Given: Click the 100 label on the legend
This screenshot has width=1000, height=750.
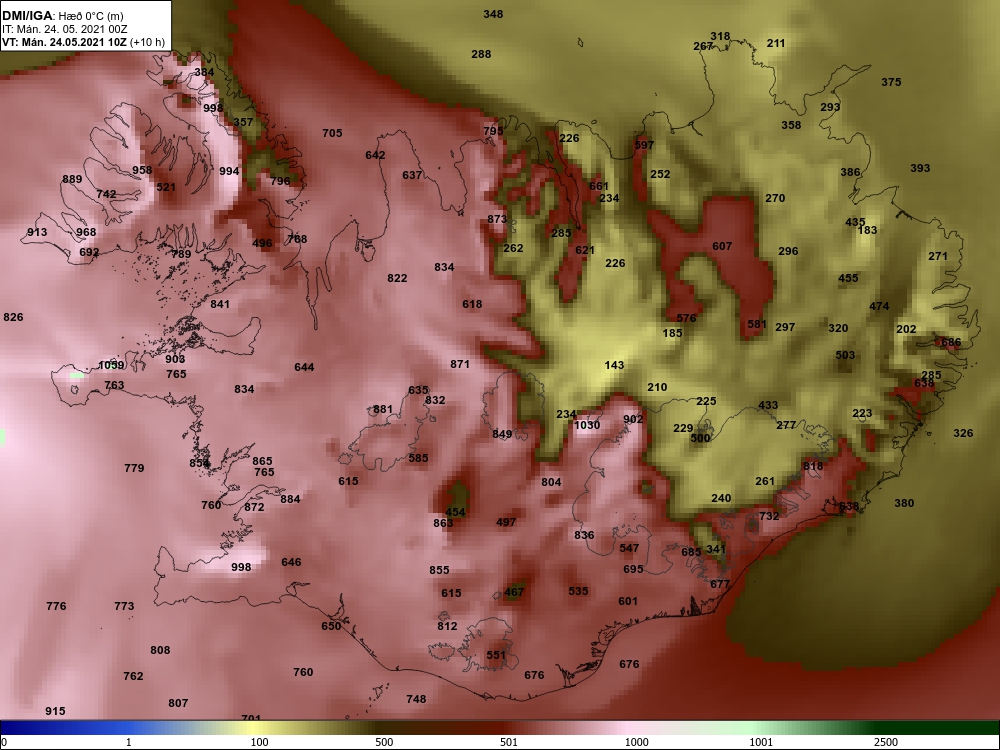Looking at the screenshot, I should [259, 742].
